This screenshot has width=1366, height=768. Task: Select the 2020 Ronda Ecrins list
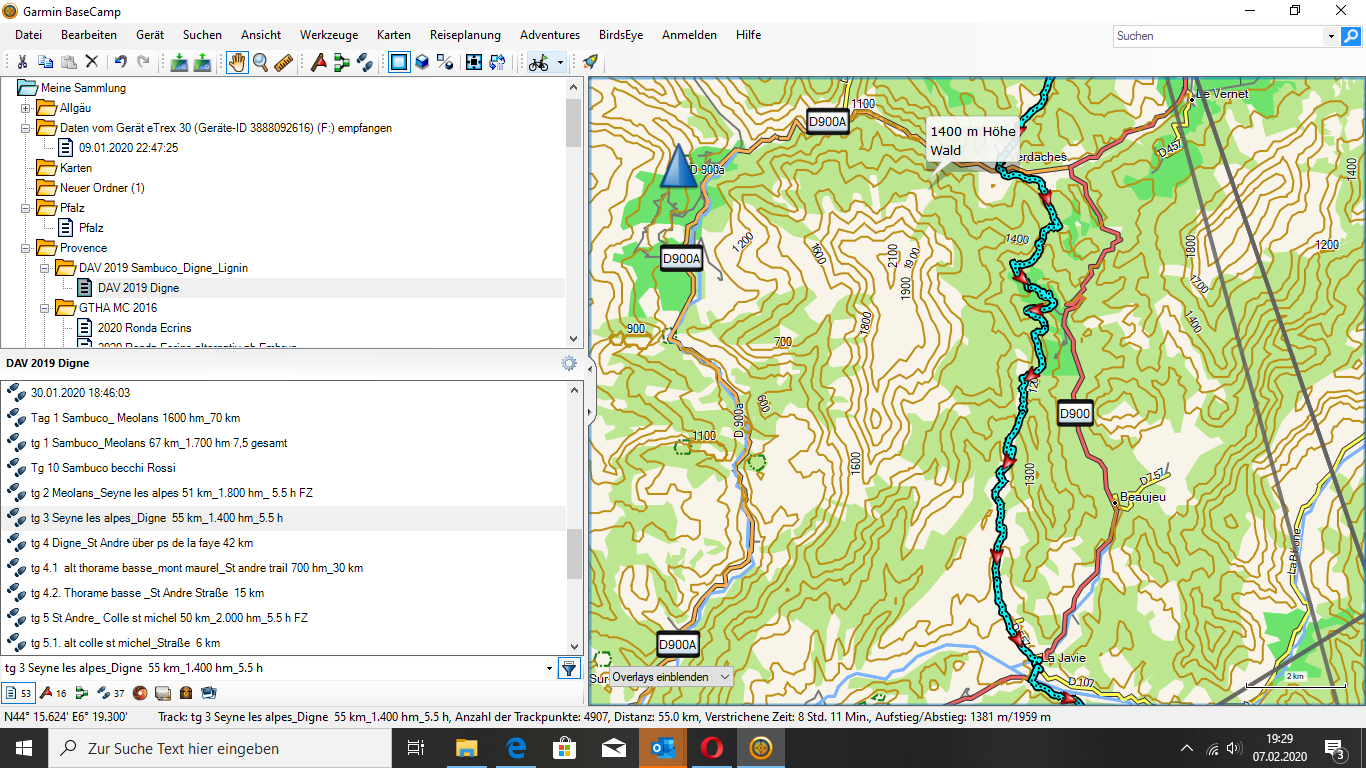[144, 328]
